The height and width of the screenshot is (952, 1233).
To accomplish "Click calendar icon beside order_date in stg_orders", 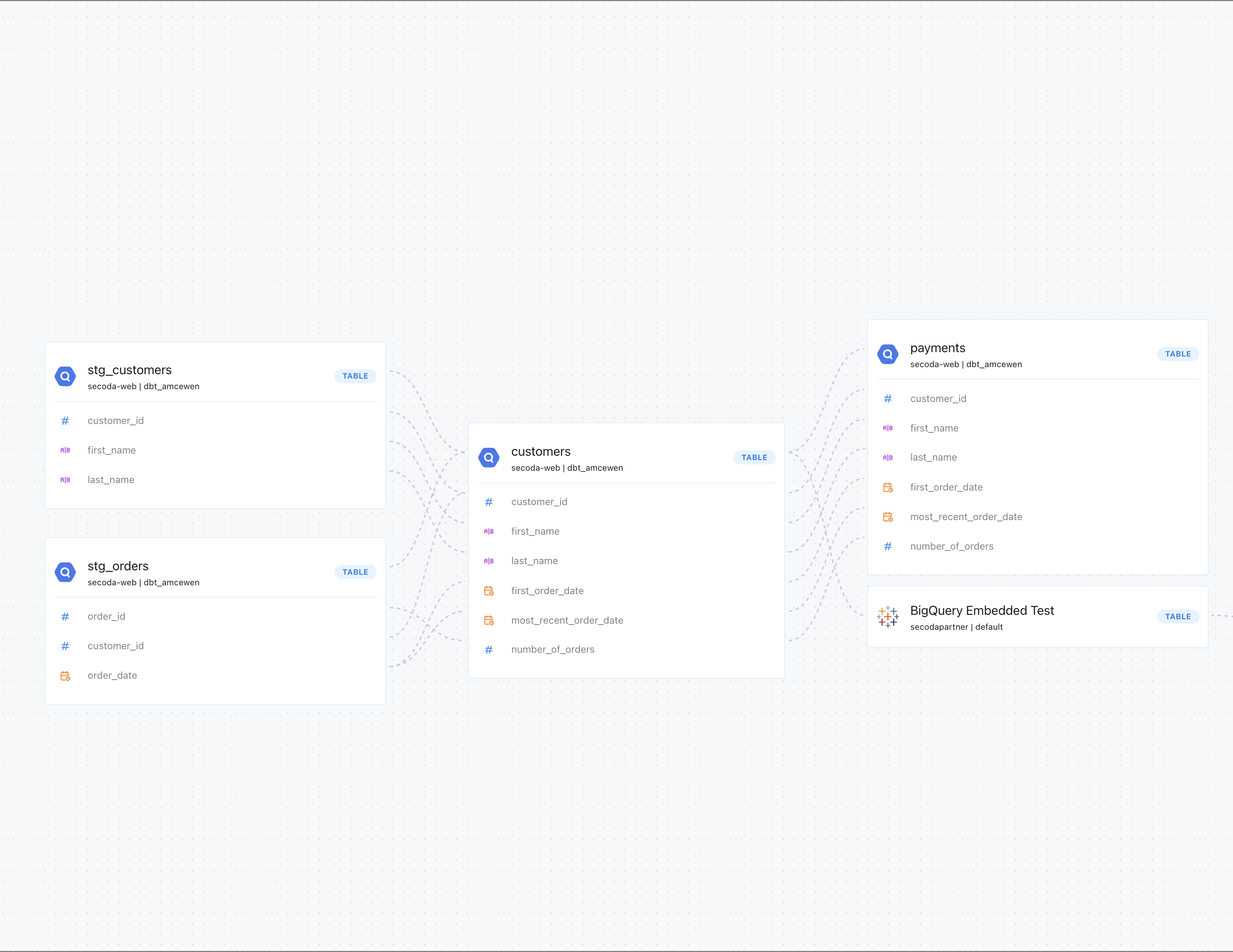I will (65, 675).
